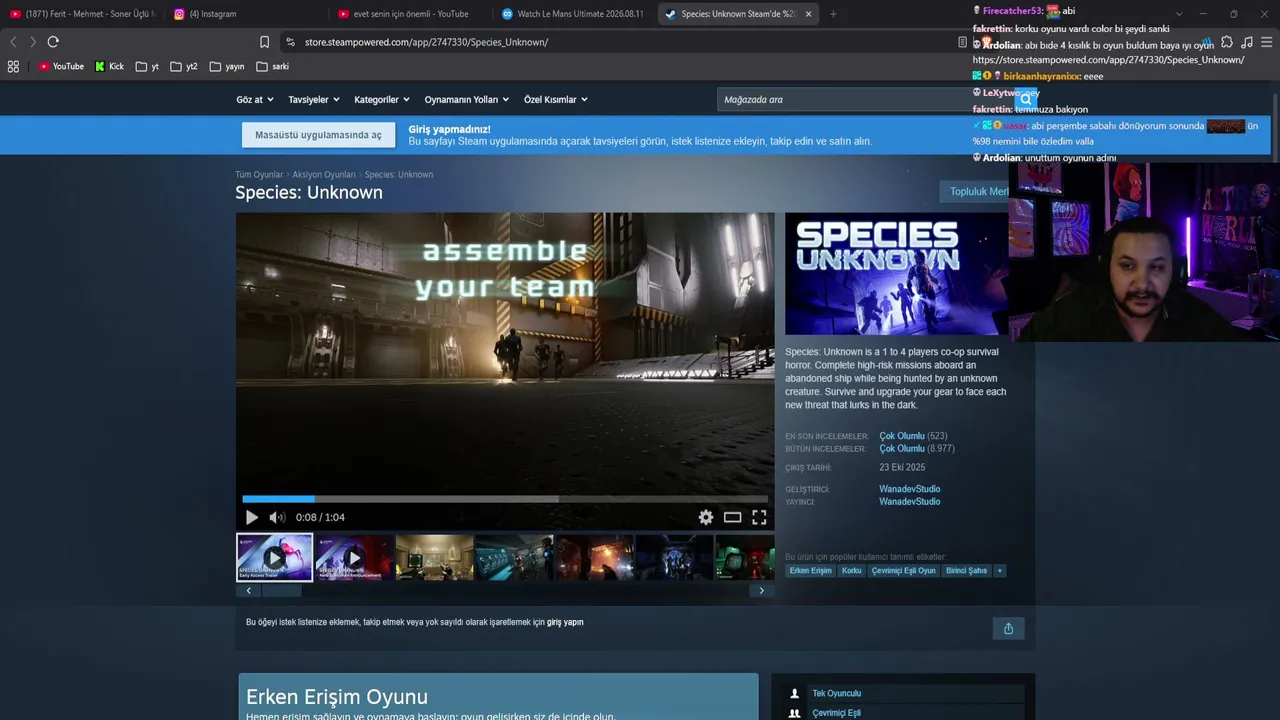1280x720 pixels.
Task: Focus the Mağazada ara search field
Action: click(x=865, y=100)
